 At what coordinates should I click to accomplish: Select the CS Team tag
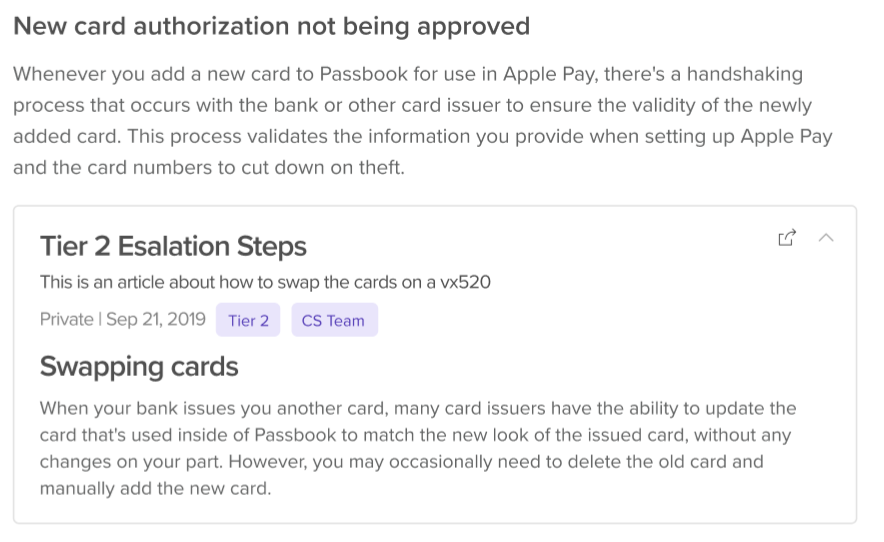coord(334,321)
